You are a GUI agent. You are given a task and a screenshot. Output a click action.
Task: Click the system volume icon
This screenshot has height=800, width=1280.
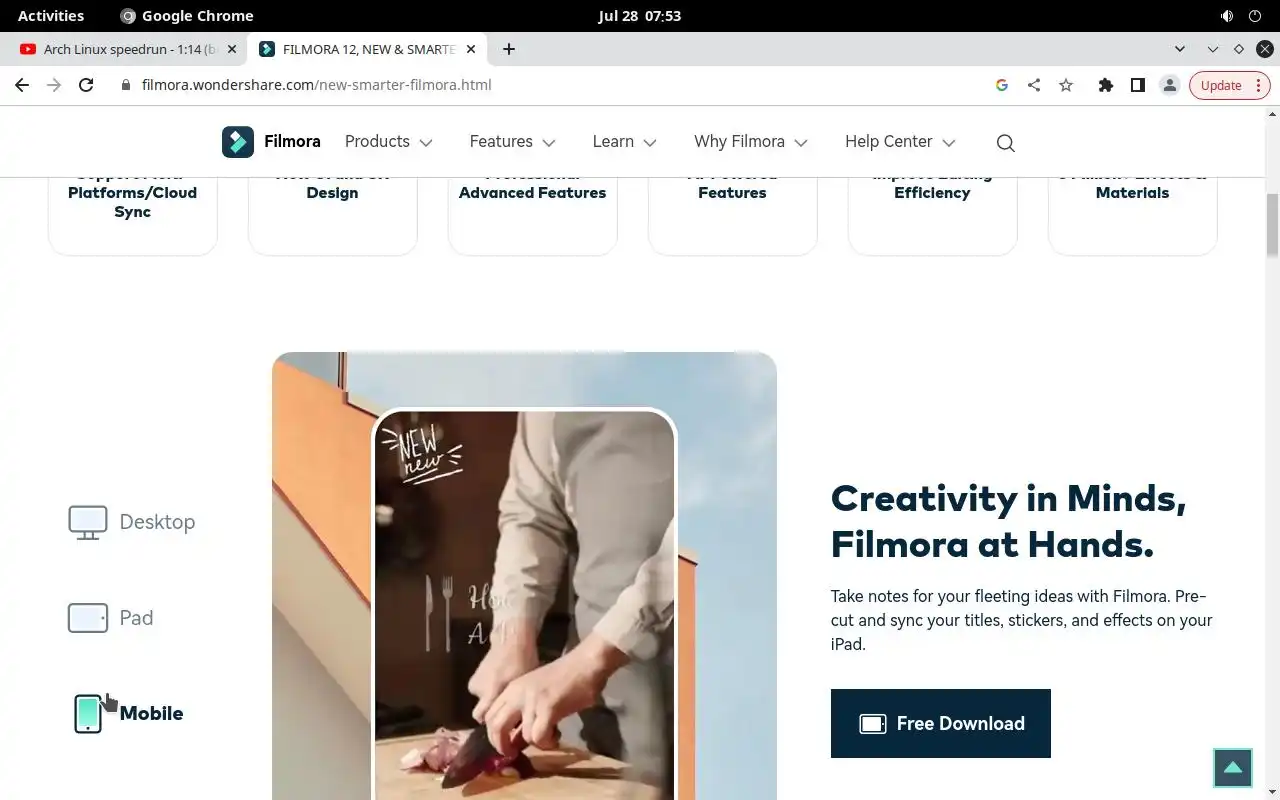click(x=1227, y=16)
